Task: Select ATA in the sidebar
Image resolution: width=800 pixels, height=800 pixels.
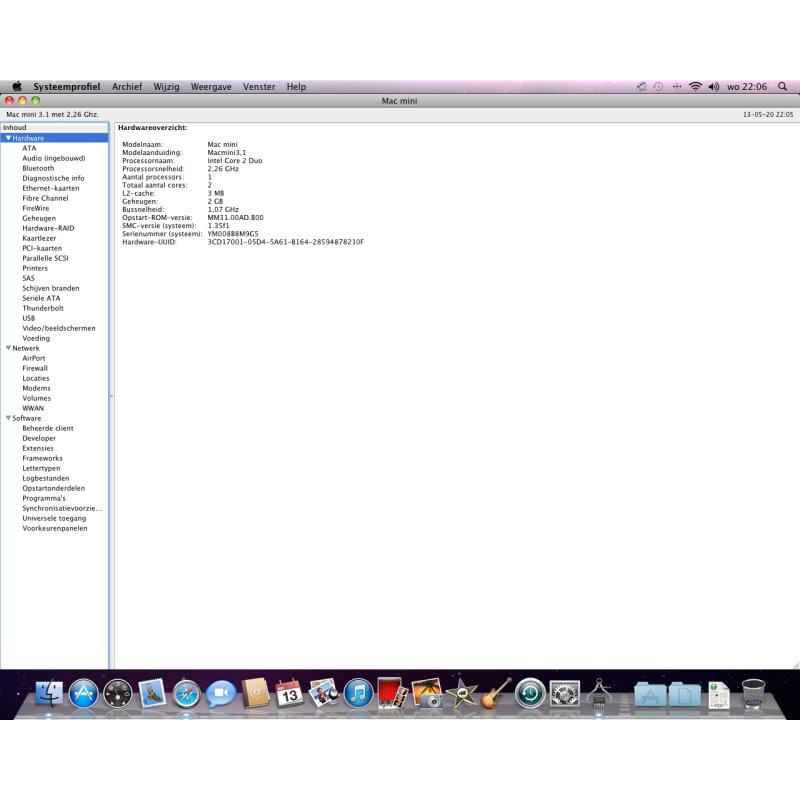Action: click(x=29, y=148)
